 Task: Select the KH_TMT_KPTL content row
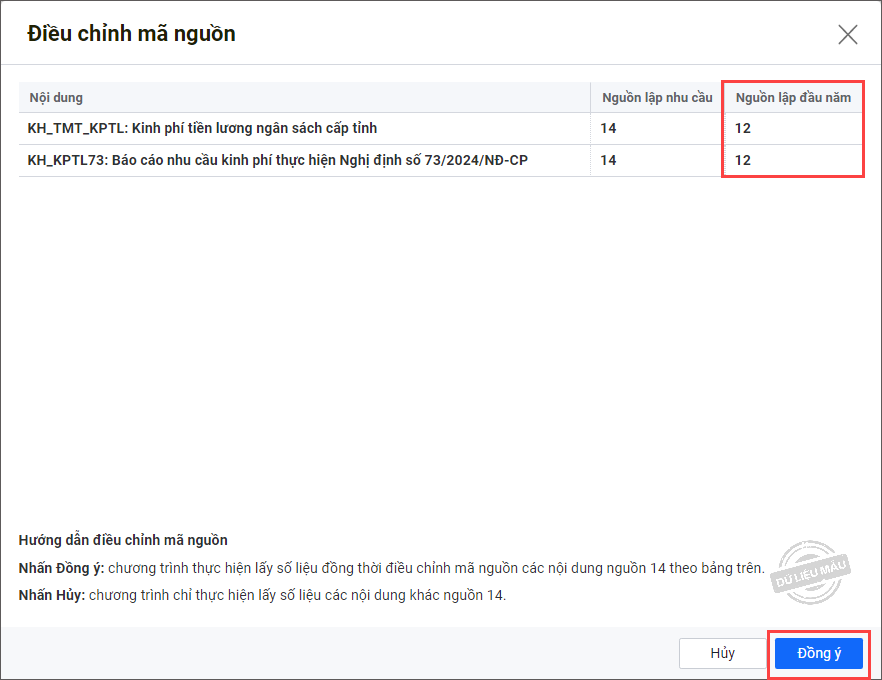point(202,128)
